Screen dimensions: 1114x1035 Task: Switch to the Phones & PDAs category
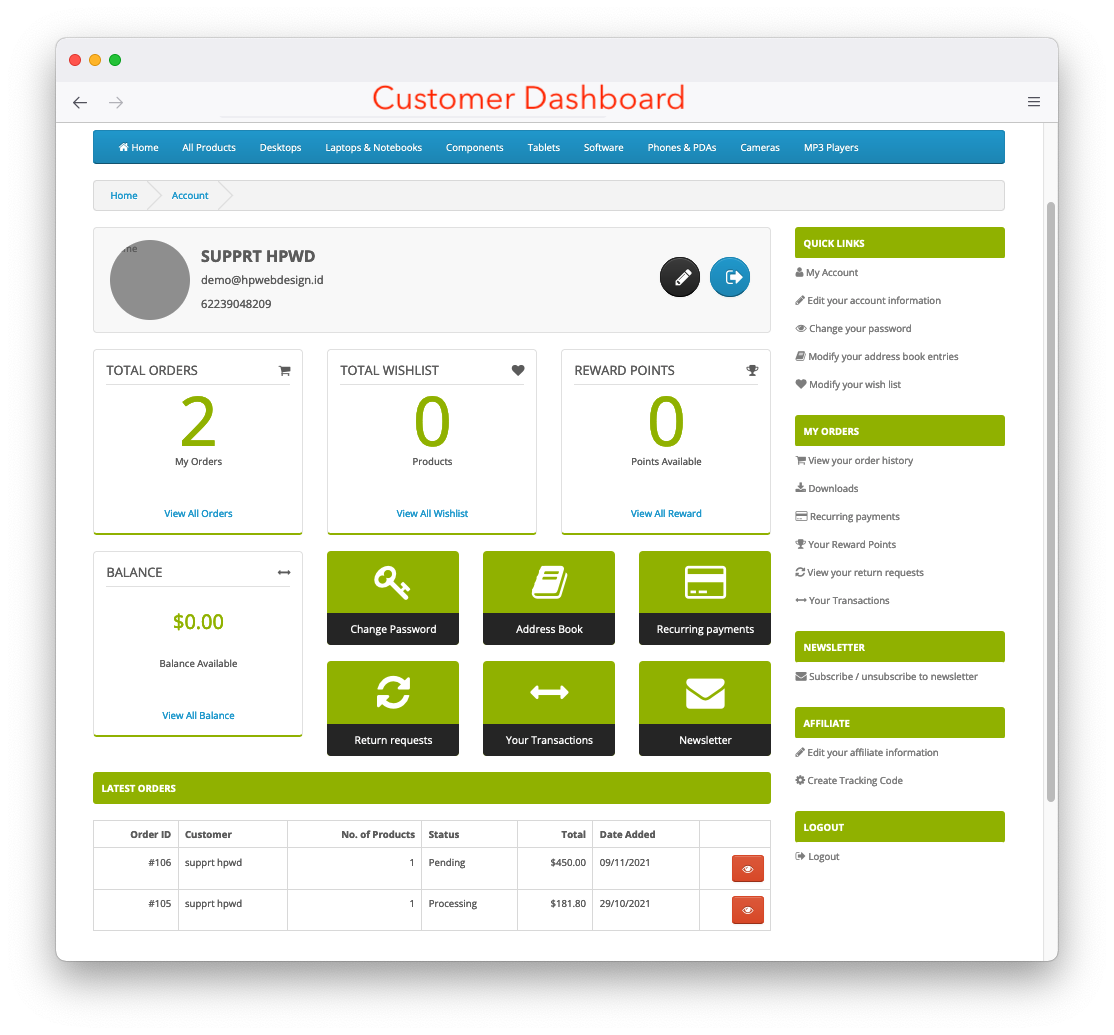(681, 147)
